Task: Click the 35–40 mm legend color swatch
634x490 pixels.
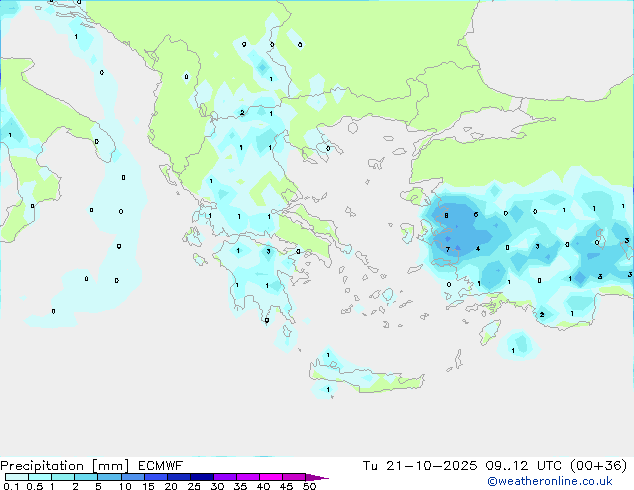Action: (248, 477)
